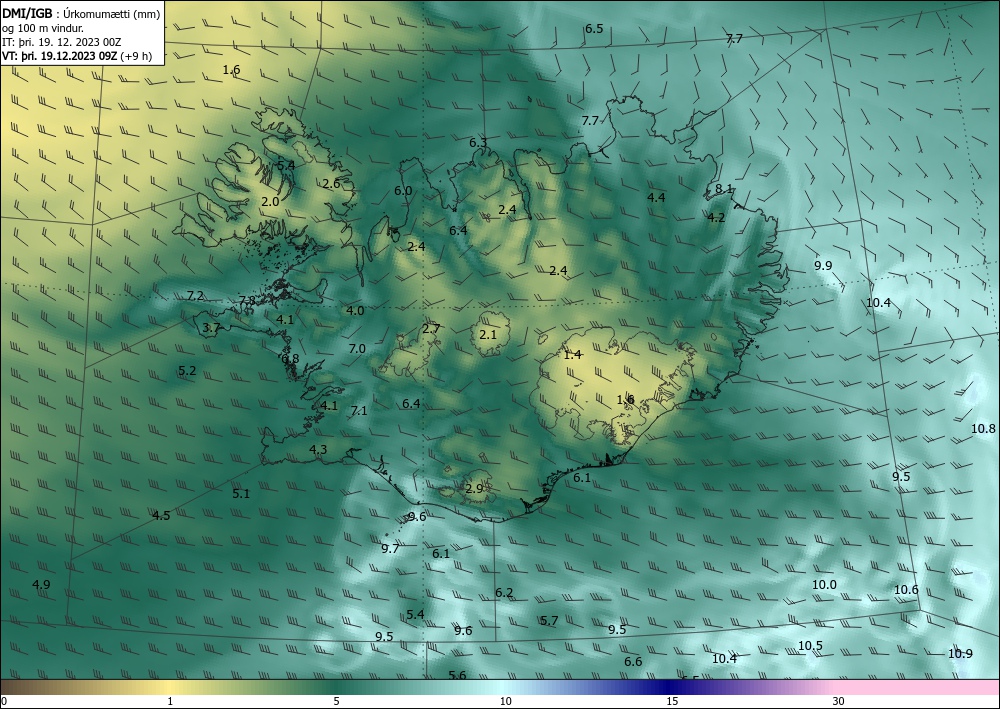Select the 5.2 value over the western sea
Viewport: 1000px width, 709px height.
(x=187, y=370)
